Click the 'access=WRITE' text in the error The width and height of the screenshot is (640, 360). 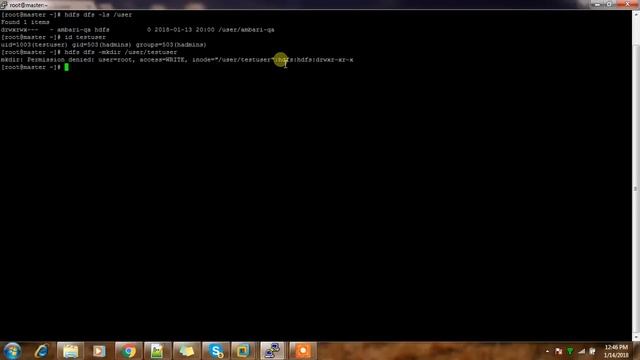pos(162,60)
